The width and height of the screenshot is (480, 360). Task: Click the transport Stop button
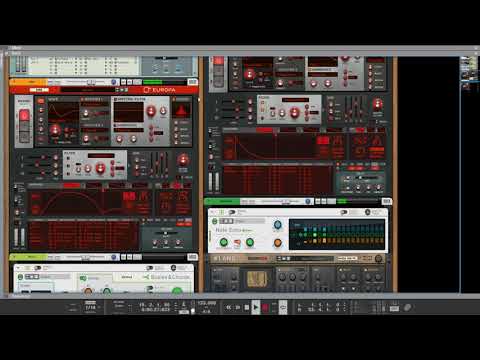point(247,307)
